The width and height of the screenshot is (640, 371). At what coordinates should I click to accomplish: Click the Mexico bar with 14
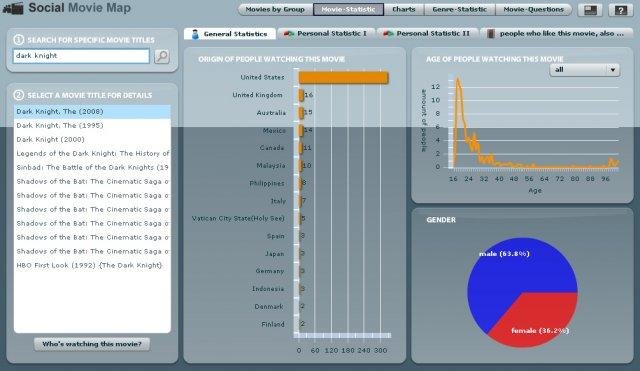tap(301, 131)
